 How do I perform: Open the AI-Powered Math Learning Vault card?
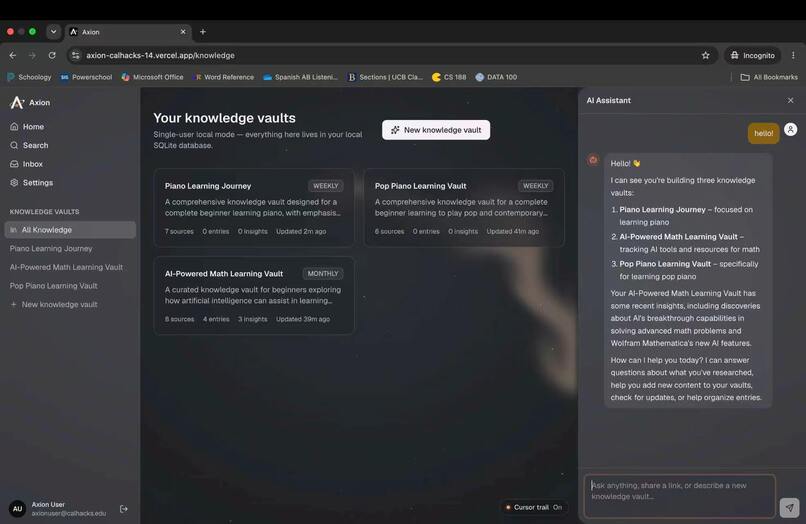(254, 296)
